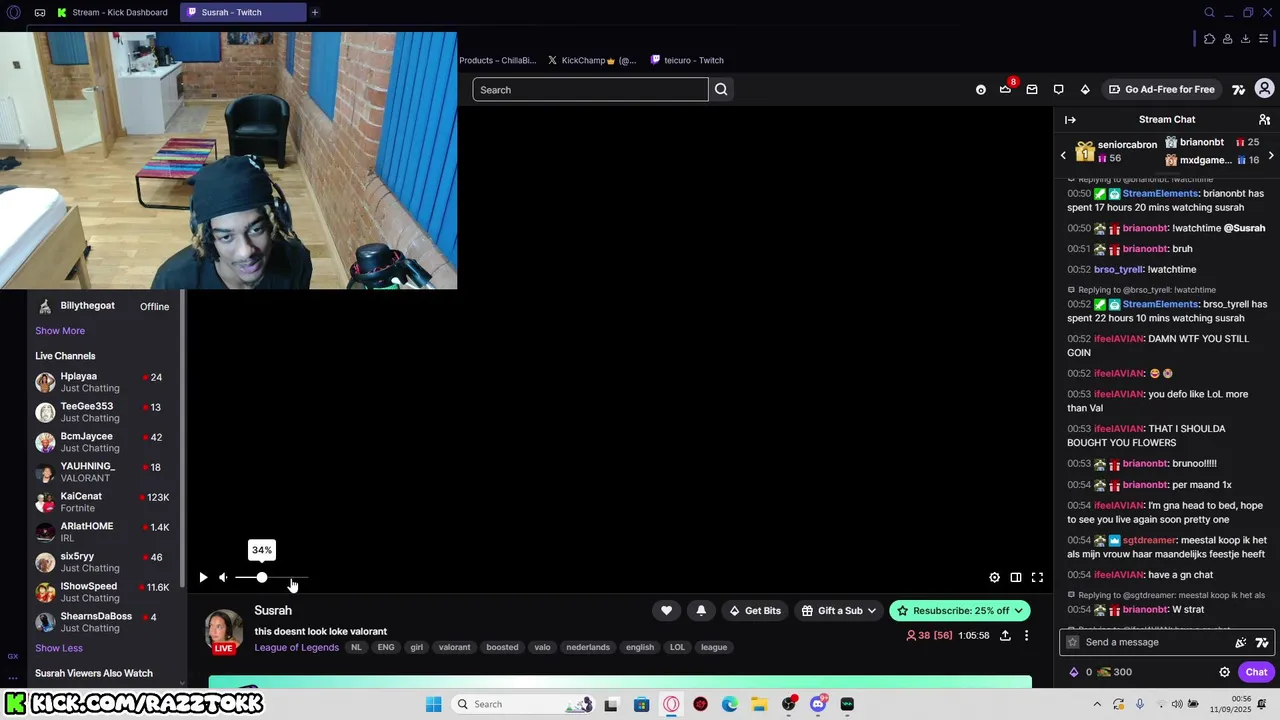Open the Bits diamond icon in header
Viewport: 1280px width, 720px height.
[1085, 89]
